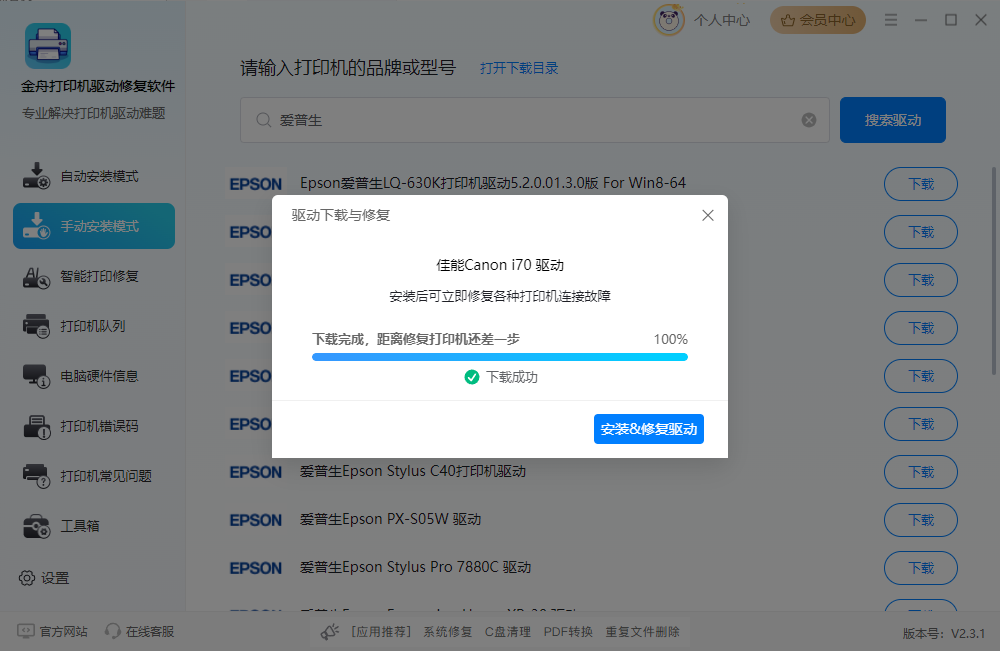1000x651 pixels.
Task: Click 佳能Canon i70 驱动 title
Action: point(500,265)
